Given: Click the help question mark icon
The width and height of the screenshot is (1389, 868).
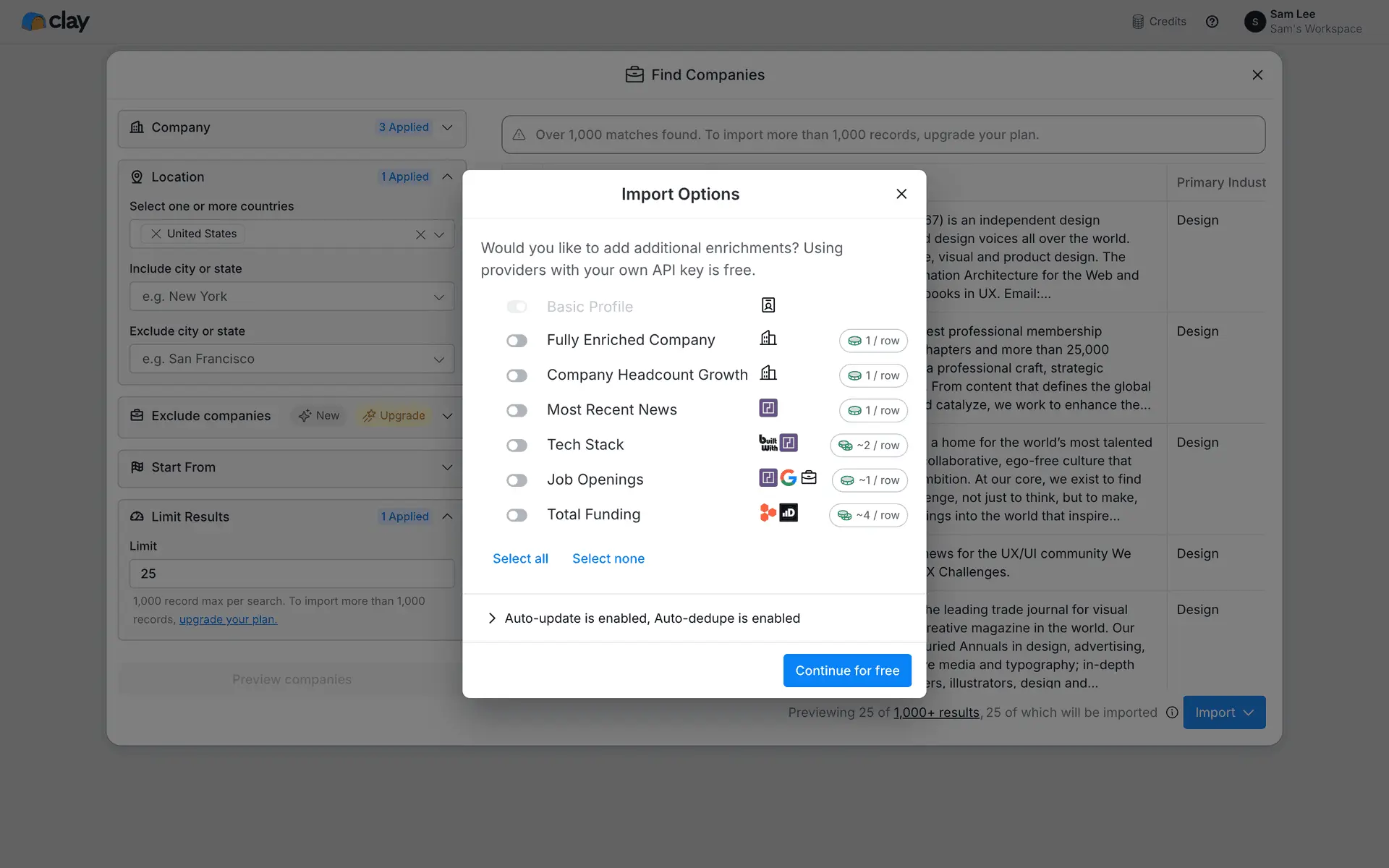Looking at the screenshot, I should [1212, 22].
